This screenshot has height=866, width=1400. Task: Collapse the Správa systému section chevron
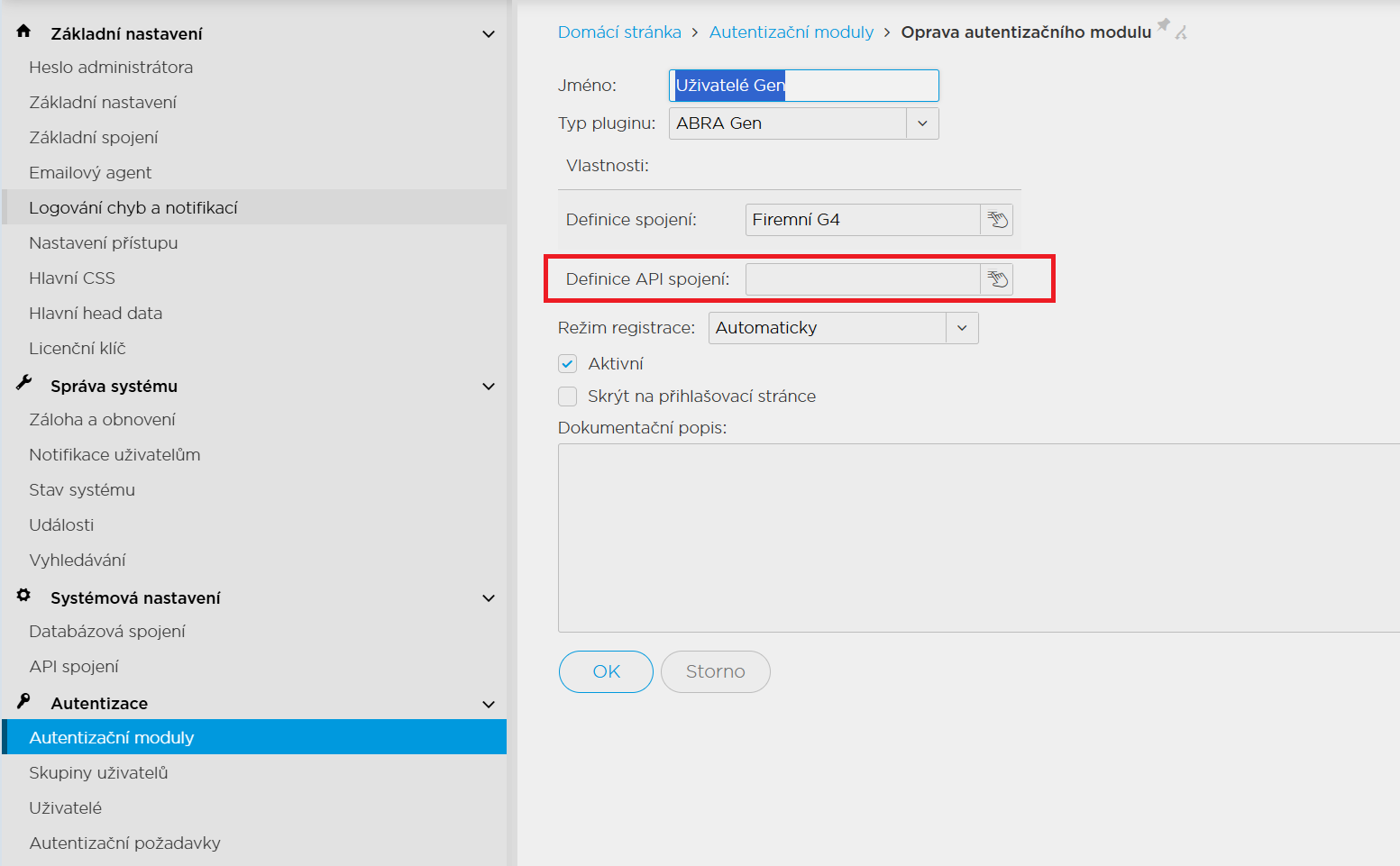pyautogui.click(x=489, y=387)
